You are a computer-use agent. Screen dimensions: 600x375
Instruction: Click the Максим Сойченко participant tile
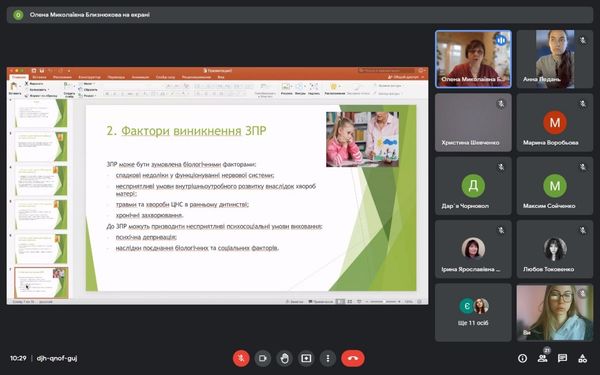coord(555,186)
